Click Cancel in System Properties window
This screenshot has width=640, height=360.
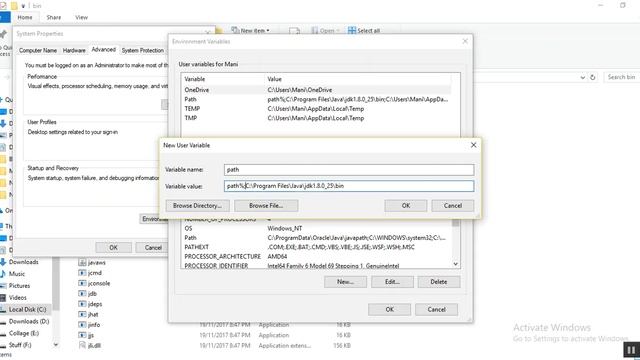[153, 248]
